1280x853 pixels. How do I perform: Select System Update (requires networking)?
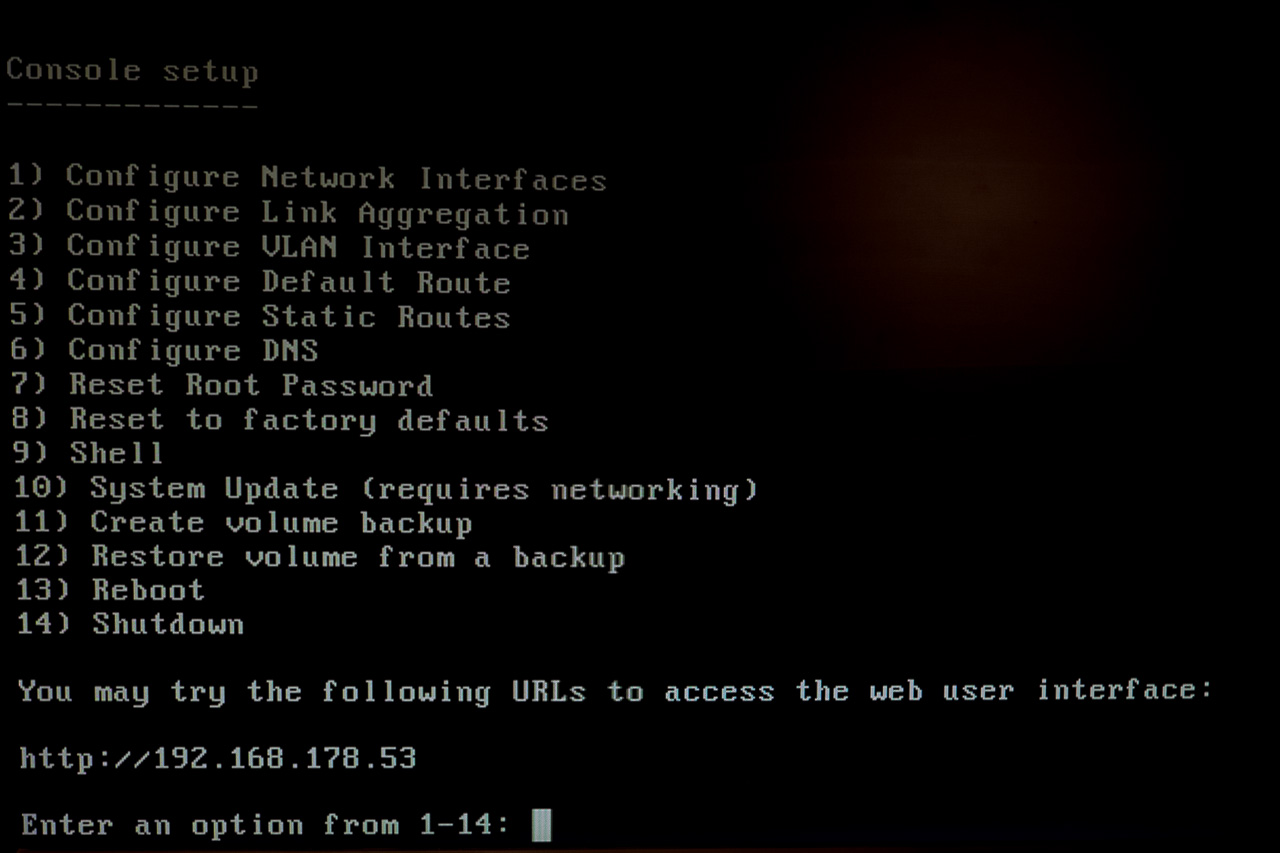(x=386, y=489)
